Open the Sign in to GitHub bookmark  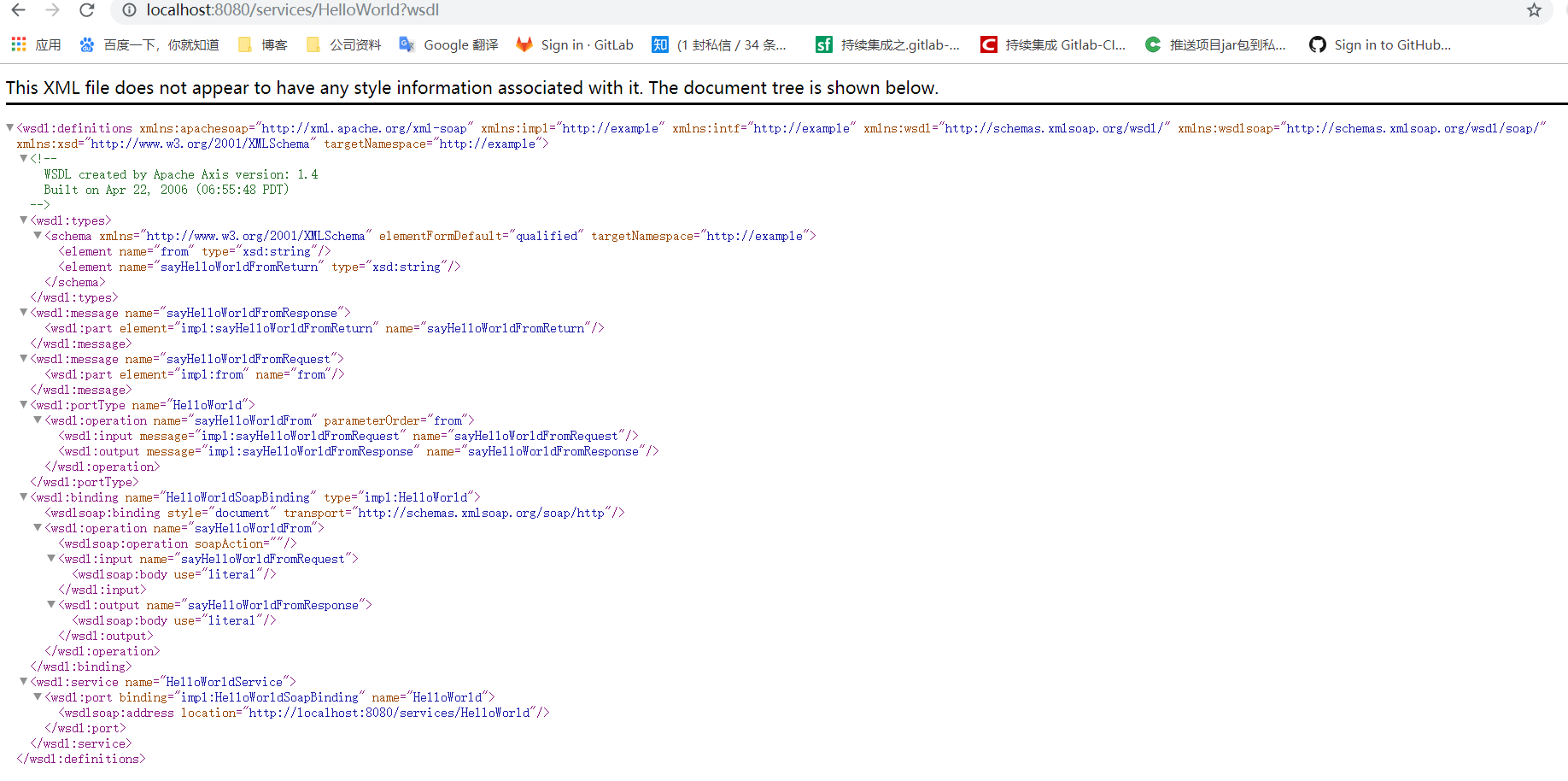1380,44
